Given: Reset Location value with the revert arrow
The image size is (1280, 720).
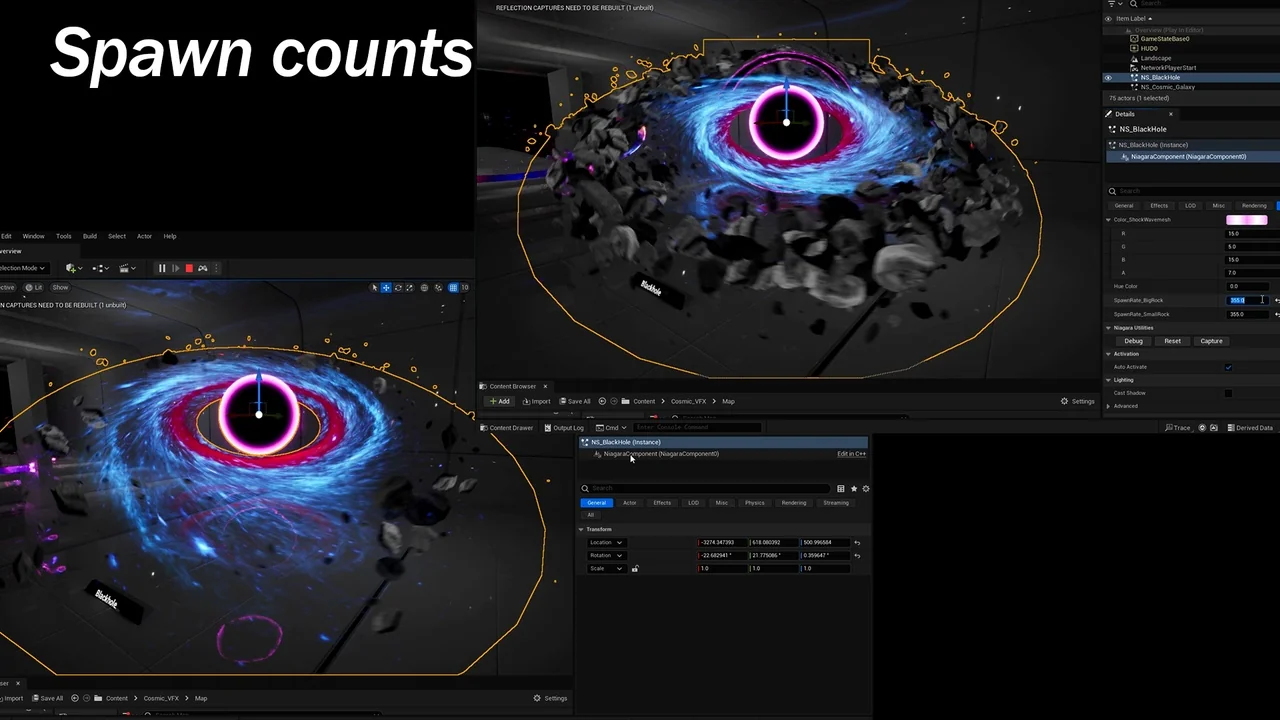Looking at the screenshot, I should 857,543.
